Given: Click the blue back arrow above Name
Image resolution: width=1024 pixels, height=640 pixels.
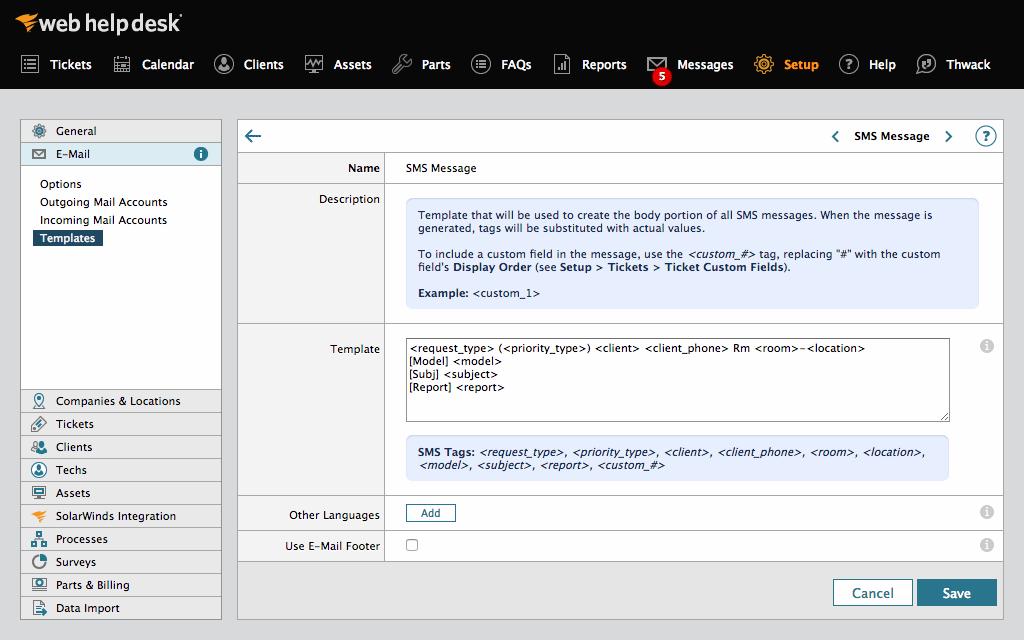Looking at the screenshot, I should [x=253, y=136].
